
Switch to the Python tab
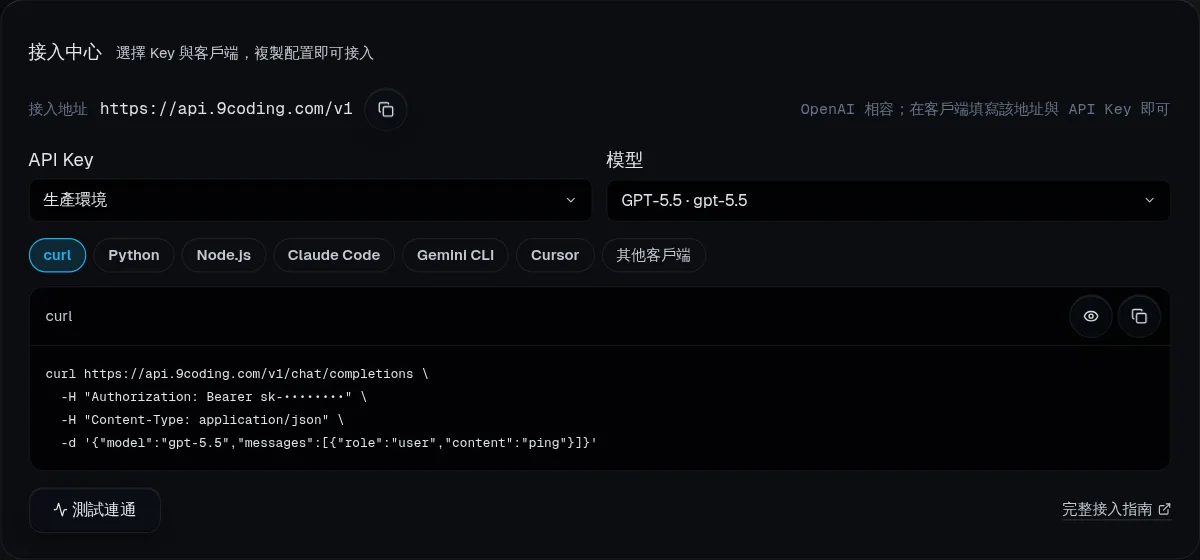pyautogui.click(x=134, y=255)
